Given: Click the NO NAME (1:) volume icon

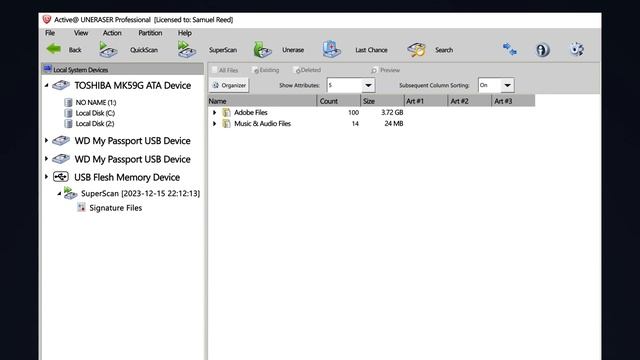Looking at the screenshot, I should 68,102.
